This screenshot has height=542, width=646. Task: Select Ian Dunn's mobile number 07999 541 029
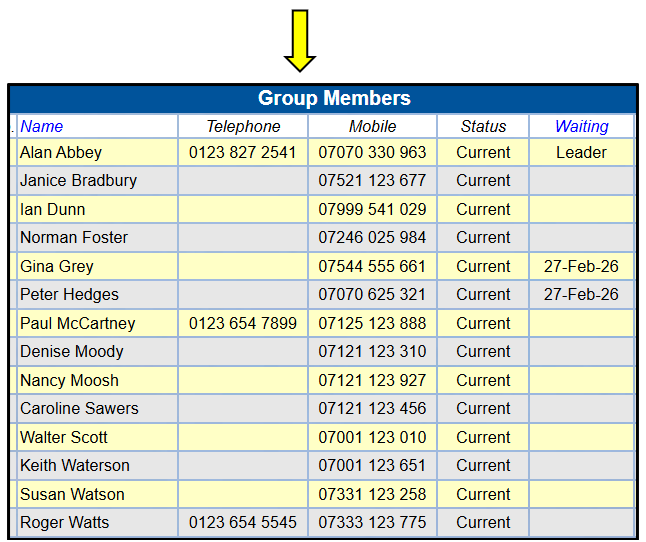coord(372,209)
